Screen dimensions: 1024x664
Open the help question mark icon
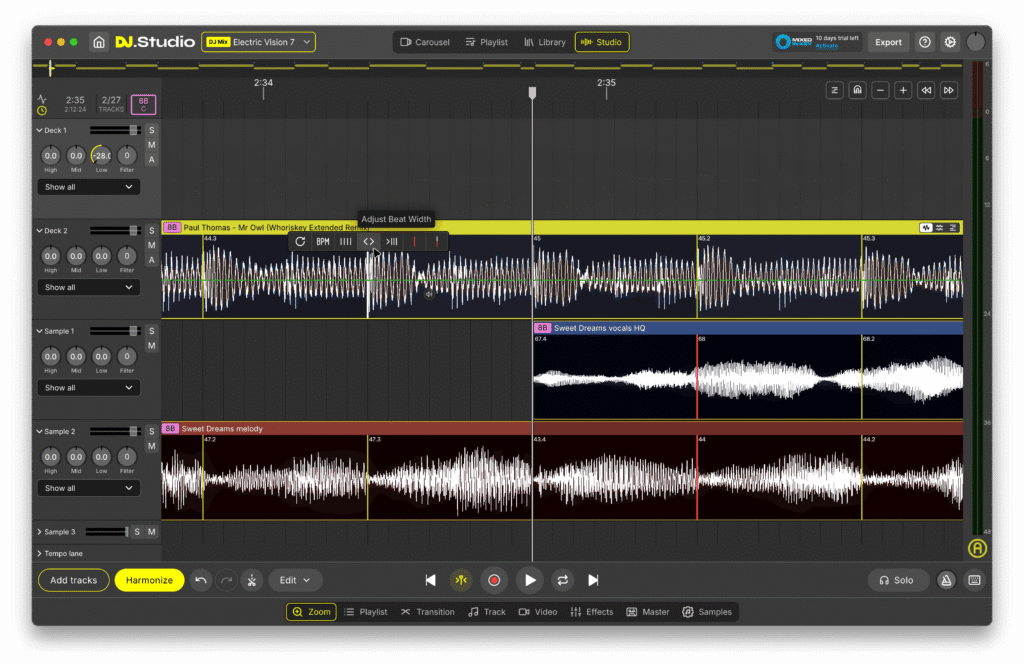pos(925,42)
